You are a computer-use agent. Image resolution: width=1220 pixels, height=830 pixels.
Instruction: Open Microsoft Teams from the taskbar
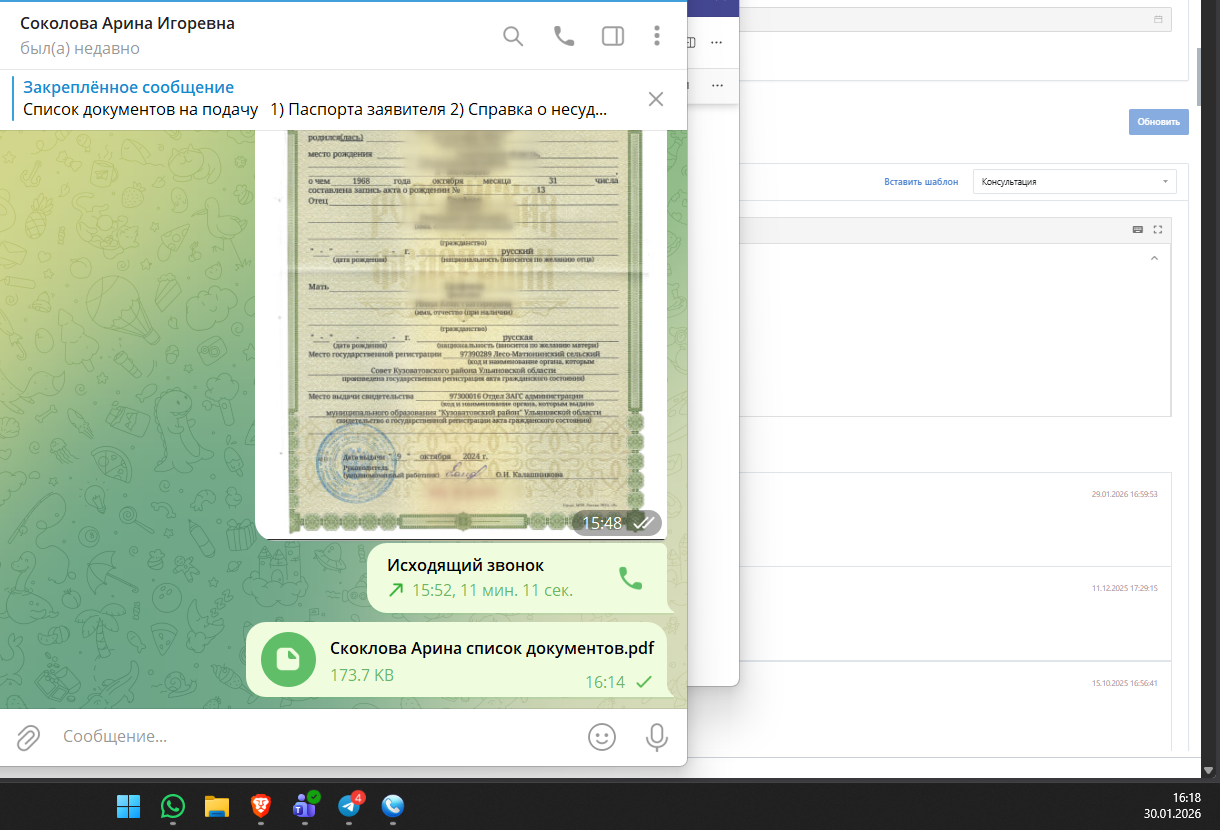click(x=305, y=805)
